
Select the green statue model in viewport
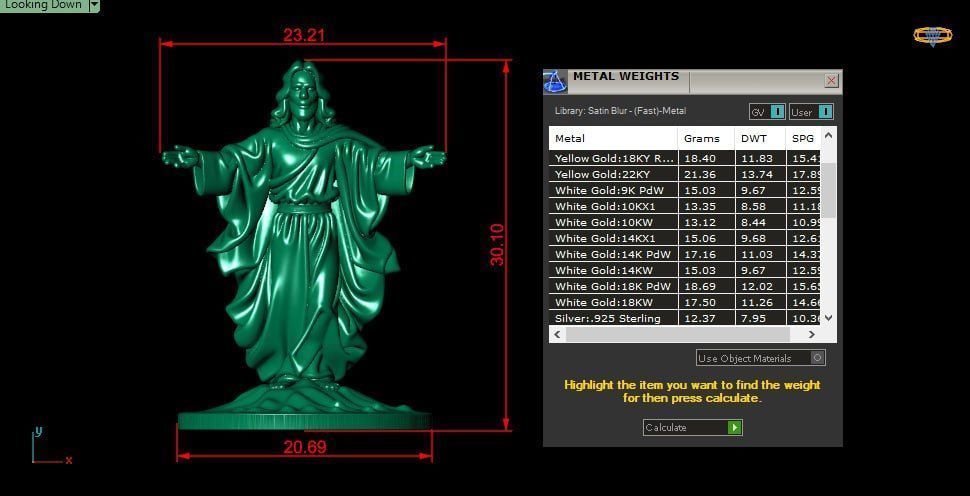tap(303, 247)
